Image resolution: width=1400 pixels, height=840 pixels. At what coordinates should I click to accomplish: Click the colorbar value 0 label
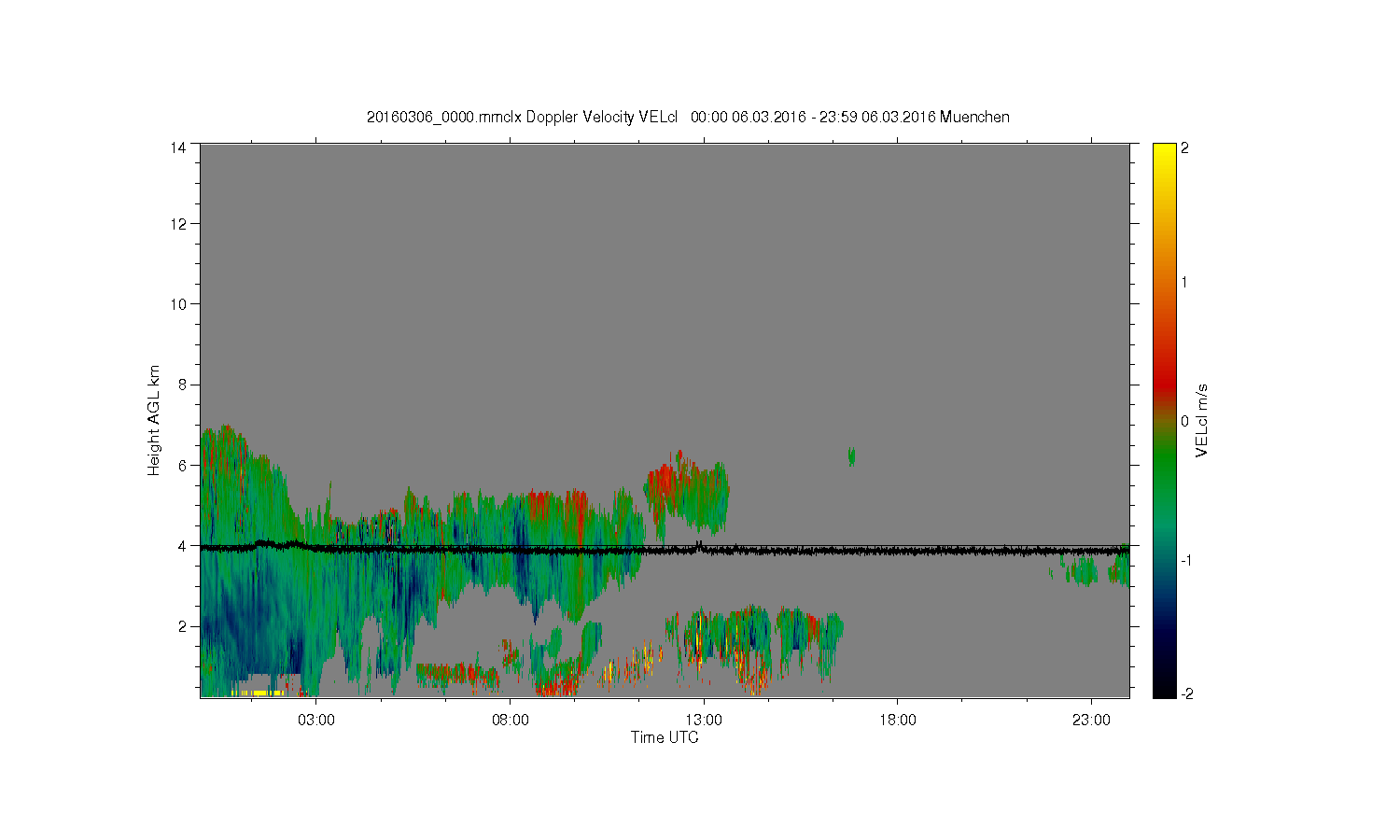[x=1184, y=421]
